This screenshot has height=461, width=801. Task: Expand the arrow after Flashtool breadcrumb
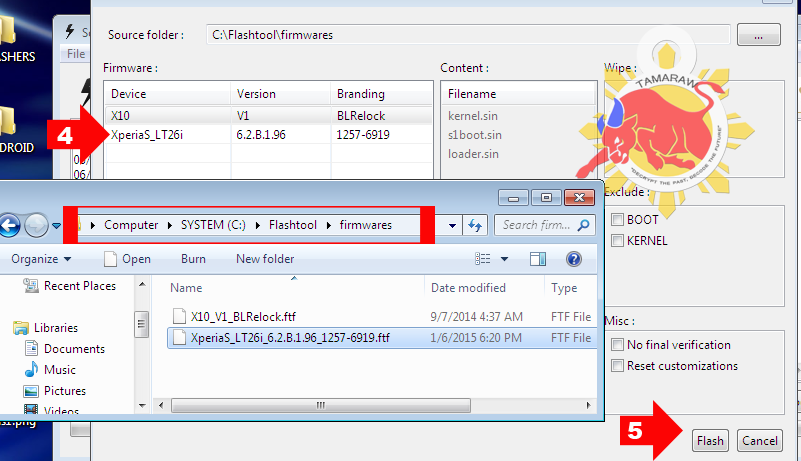pyautogui.click(x=328, y=225)
